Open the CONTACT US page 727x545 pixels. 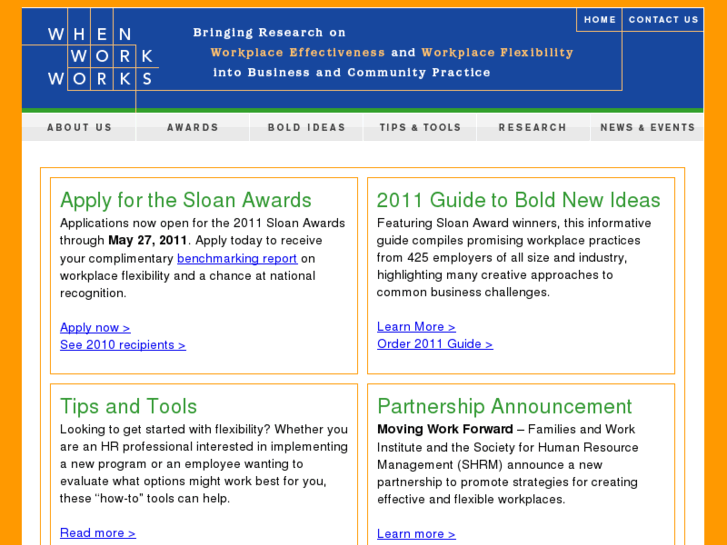point(663,19)
